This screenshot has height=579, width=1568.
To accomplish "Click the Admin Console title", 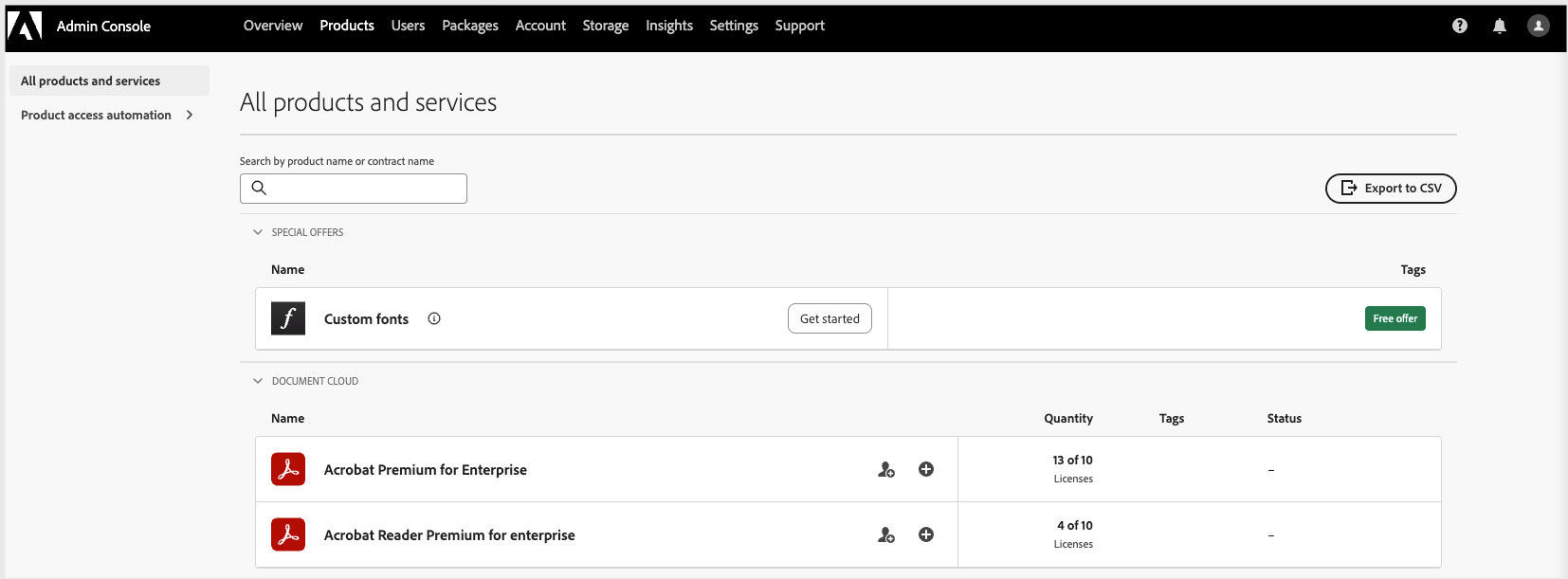I will click(103, 26).
